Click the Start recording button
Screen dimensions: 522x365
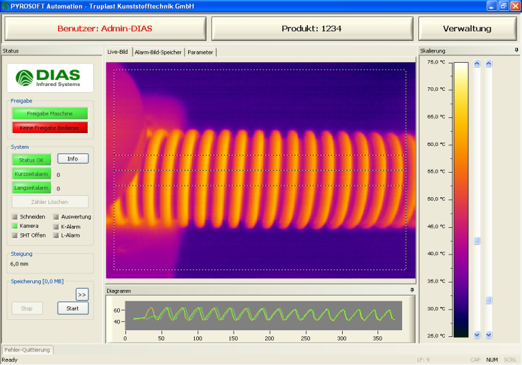pos(73,308)
